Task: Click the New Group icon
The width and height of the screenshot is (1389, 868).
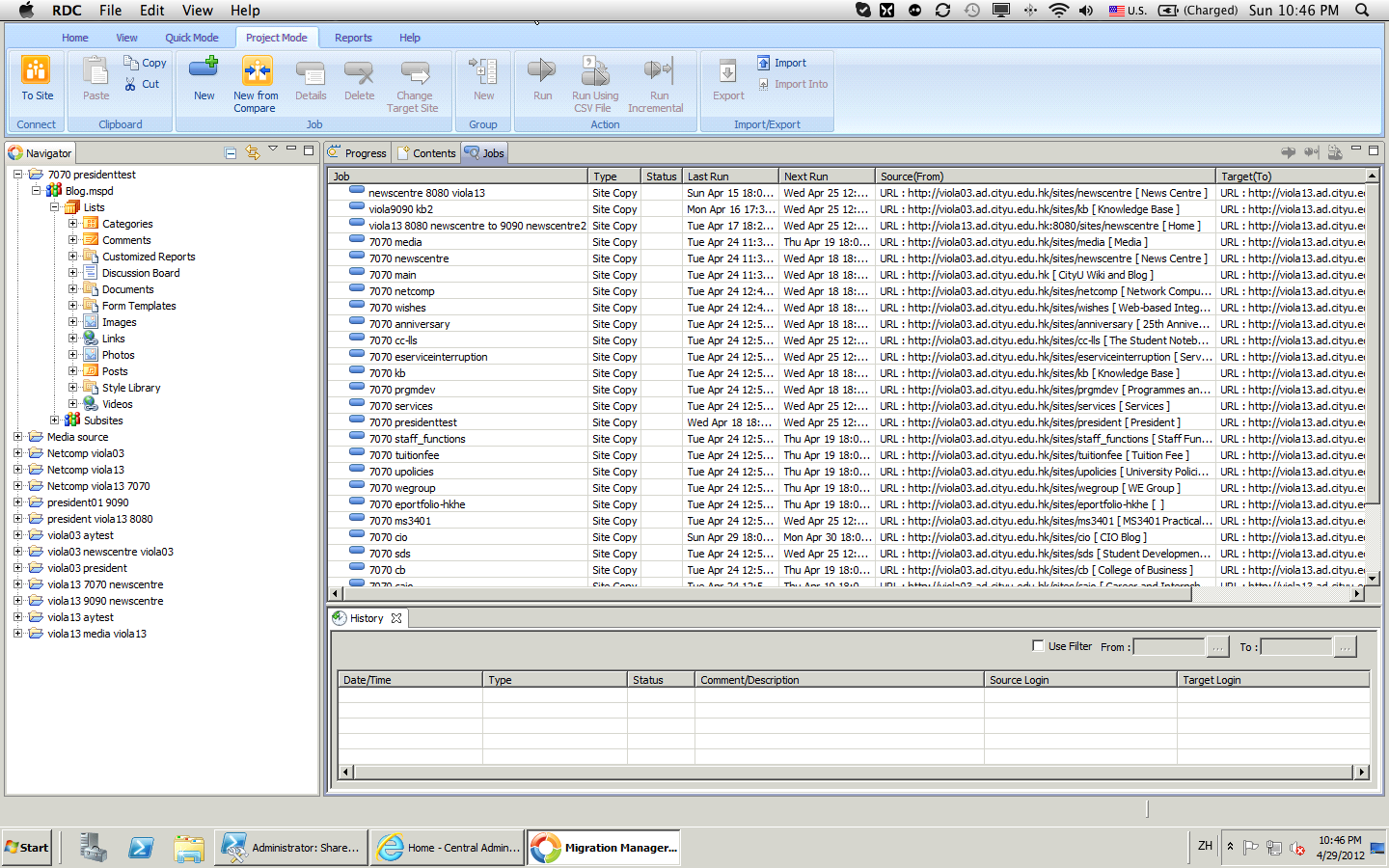Action: pyautogui.click(x=483, y=70)
